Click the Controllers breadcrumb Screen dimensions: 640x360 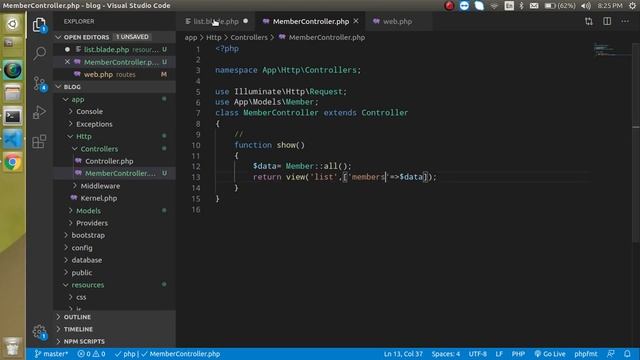tap(249, 37)
